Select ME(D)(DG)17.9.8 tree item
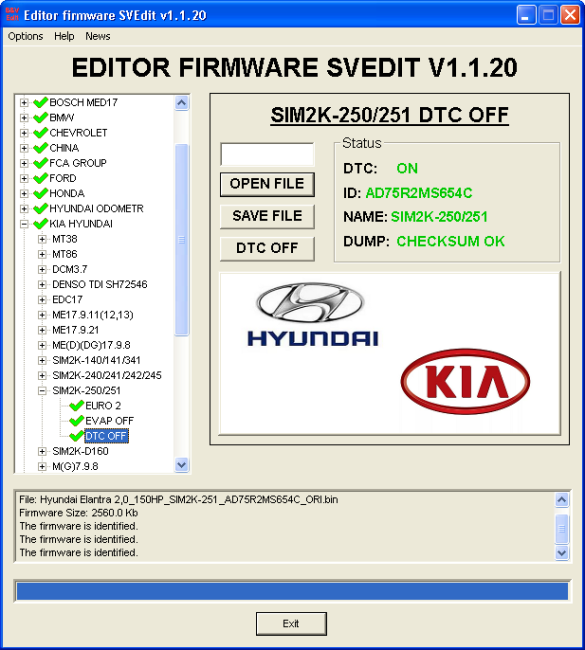 (x=91, y=345)
